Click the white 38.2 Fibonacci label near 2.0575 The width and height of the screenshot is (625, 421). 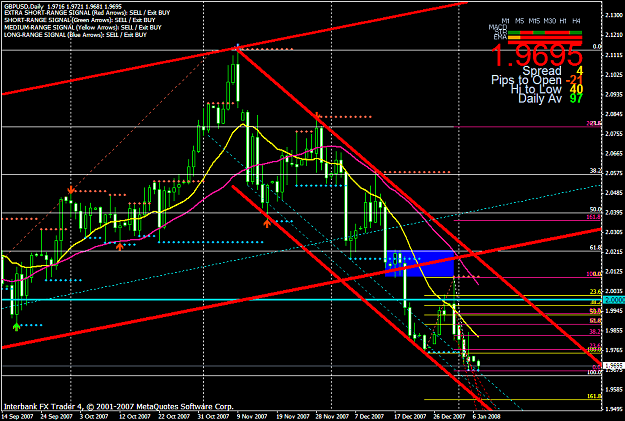click(x=596, y=171)
